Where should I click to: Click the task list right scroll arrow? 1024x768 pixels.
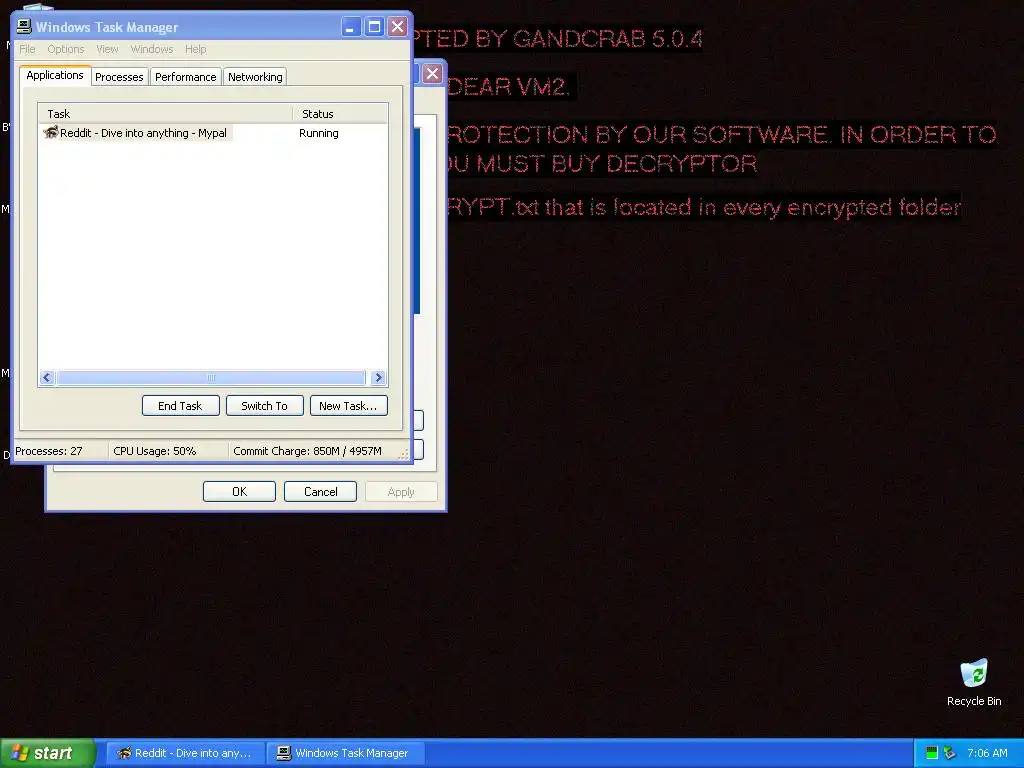pos(378,377)
